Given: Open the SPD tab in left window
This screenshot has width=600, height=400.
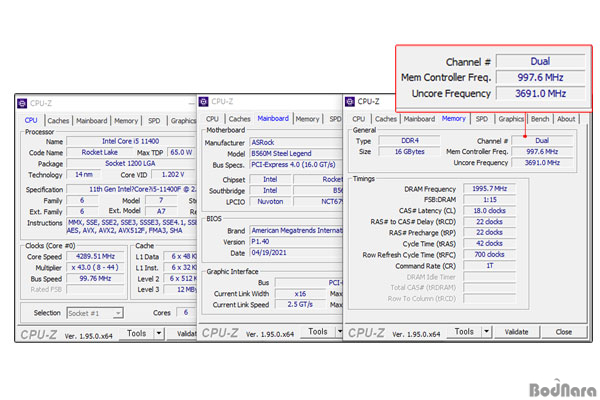Looking at the screenshot, I should [x=154, y=121].
